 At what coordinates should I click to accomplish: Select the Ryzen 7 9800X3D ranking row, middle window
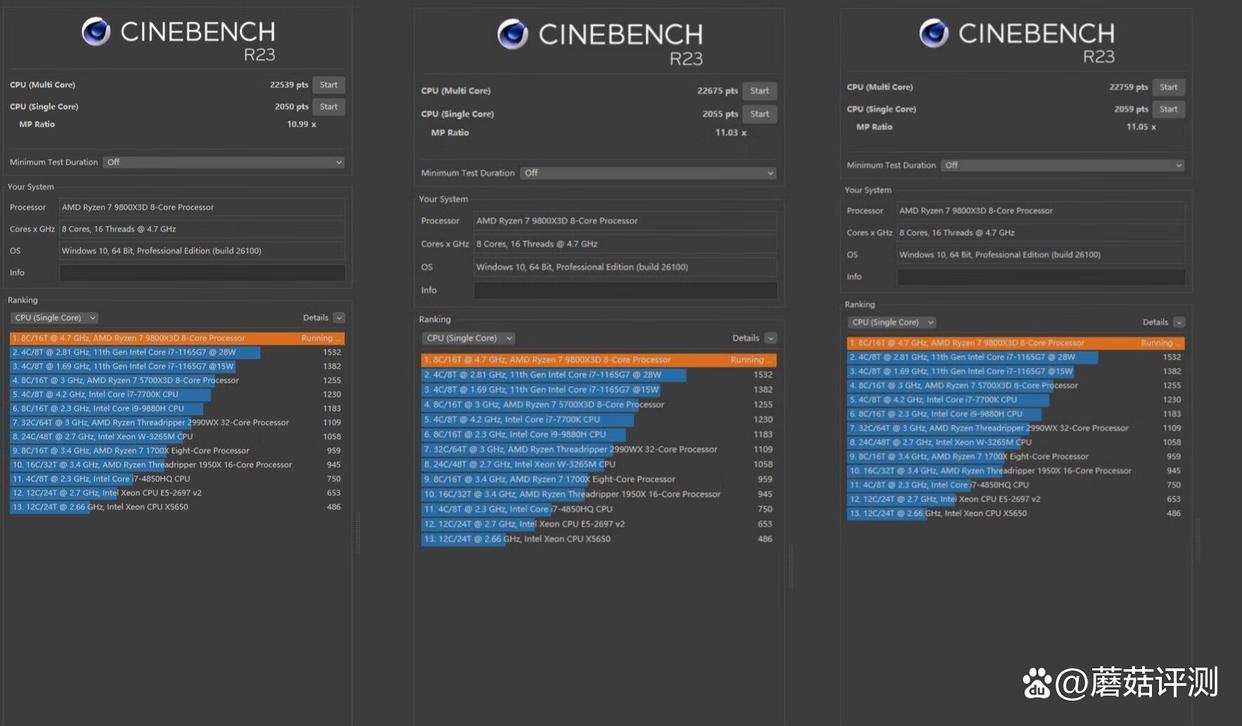click(x=599, y=360)
